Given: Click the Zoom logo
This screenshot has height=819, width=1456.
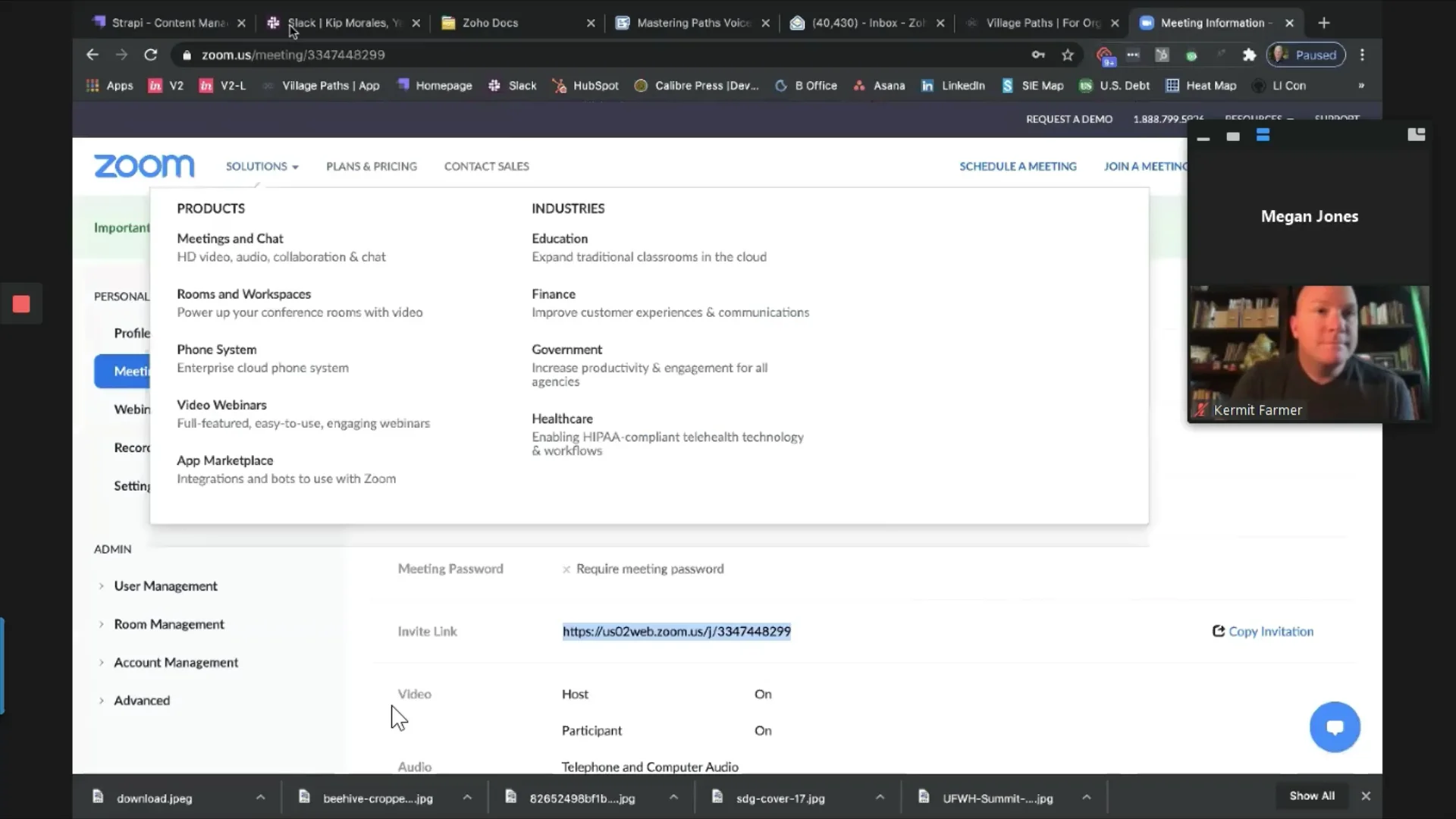Looking at the screenshot, I should (144, 166).
